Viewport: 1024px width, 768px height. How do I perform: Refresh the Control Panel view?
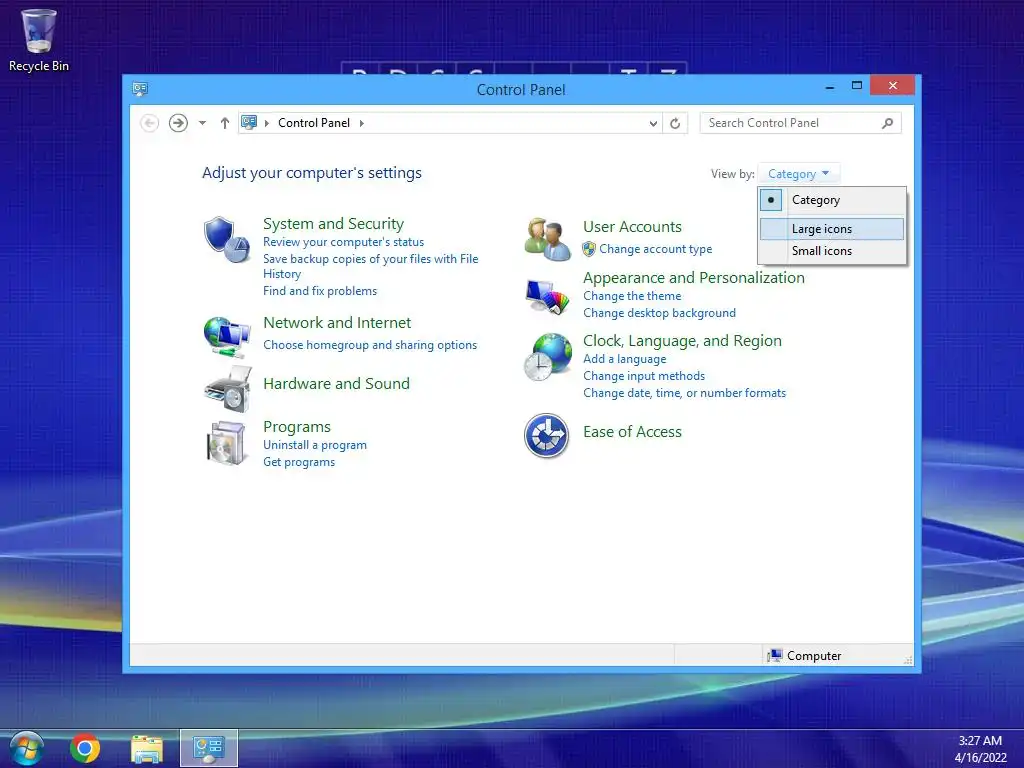(x=675, y=123)
